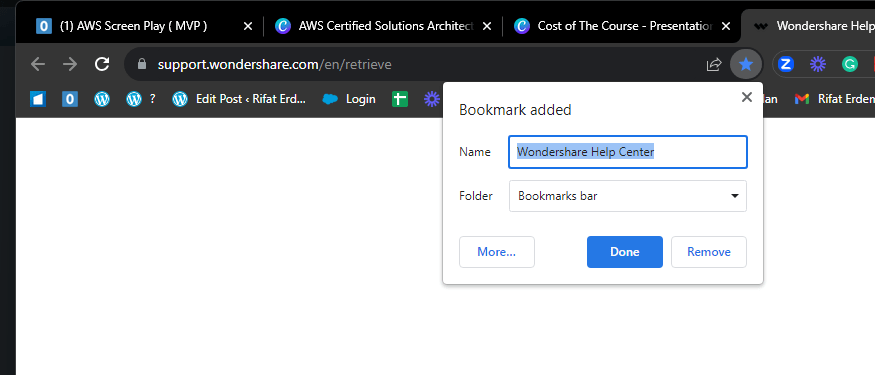This screenshot has width=875, height=375.
Task: Click the Done button
Action: click(624, 252)
